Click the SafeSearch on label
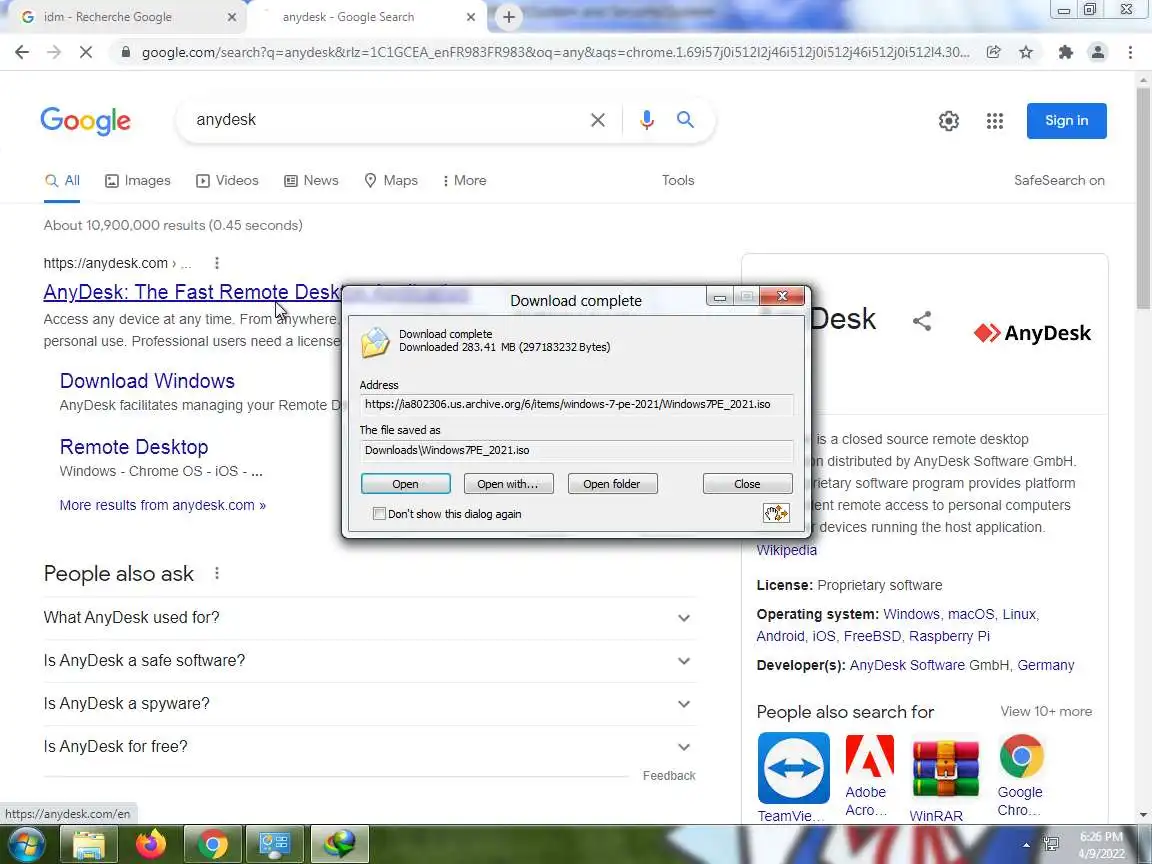Screen dimensions: 1152x864 point(1059,180)
